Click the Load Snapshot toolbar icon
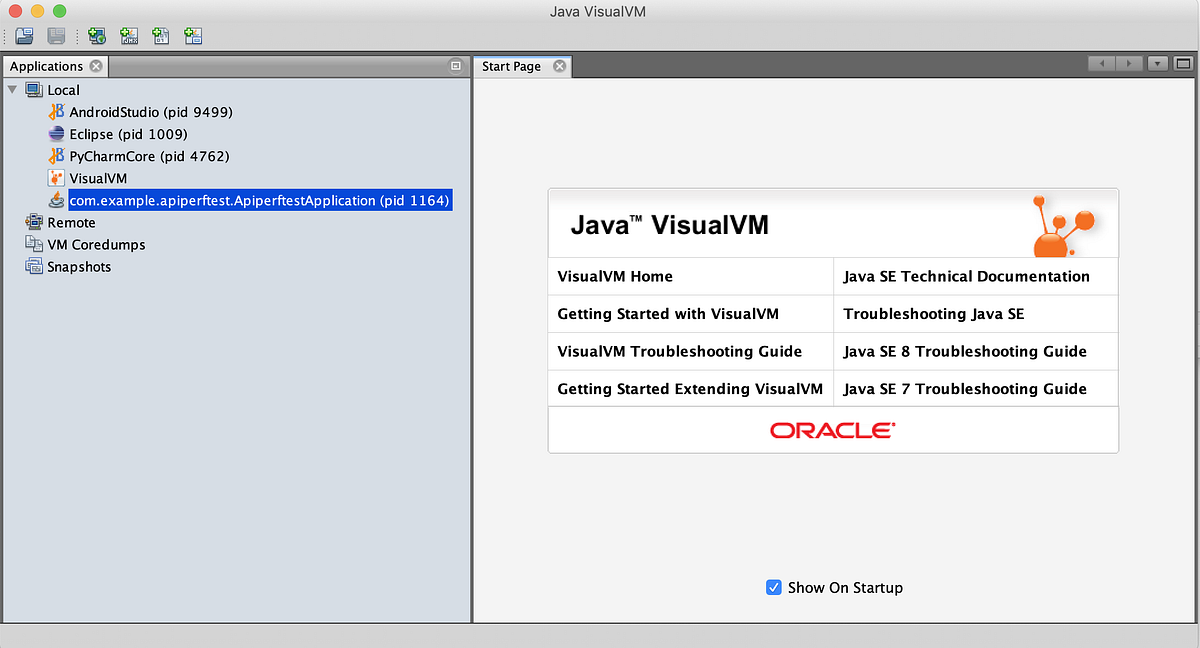Viewport: 1200px width, 648px height. [x=24, y=35]
